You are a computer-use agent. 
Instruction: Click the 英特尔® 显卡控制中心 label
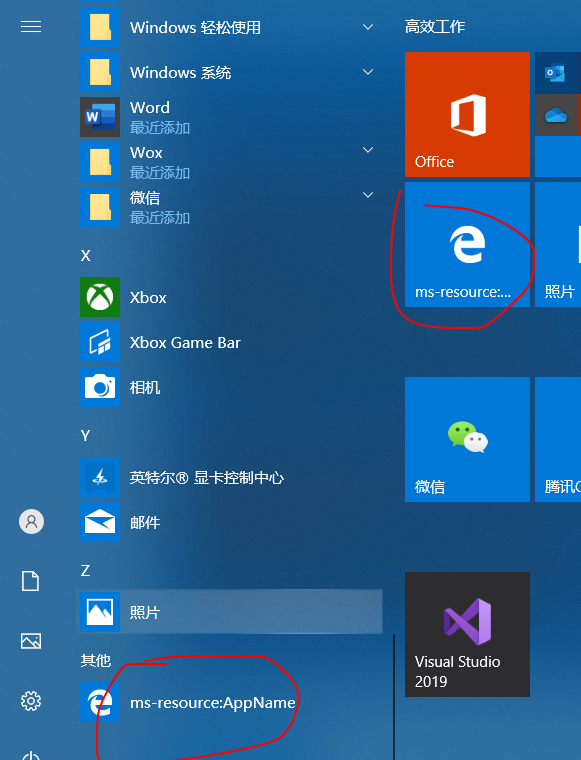[x=207, y=478]
